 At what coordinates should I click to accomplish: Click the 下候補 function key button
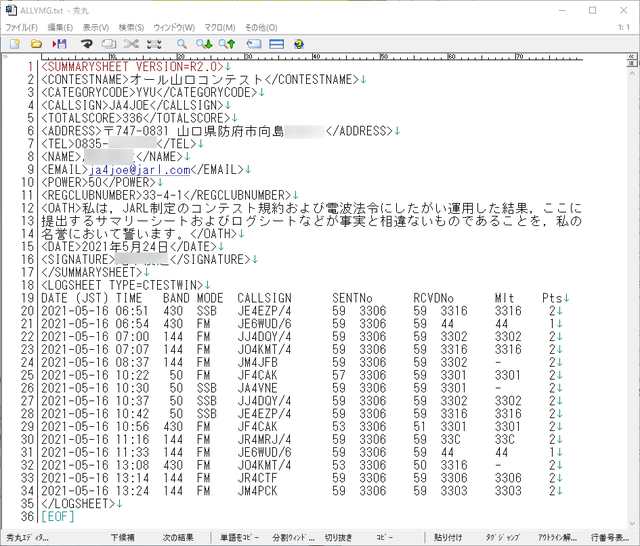click(x=122, y=537)
